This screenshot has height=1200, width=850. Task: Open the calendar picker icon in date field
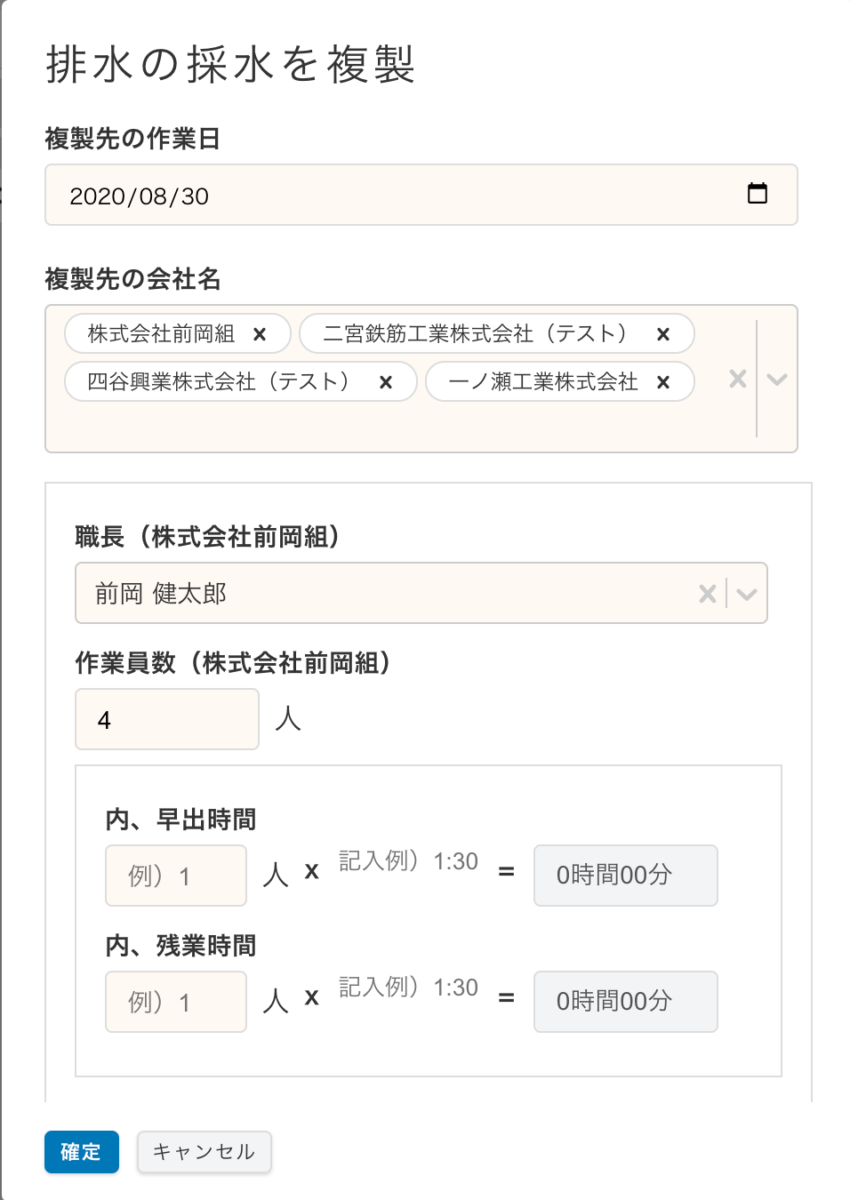coord(757,195)
